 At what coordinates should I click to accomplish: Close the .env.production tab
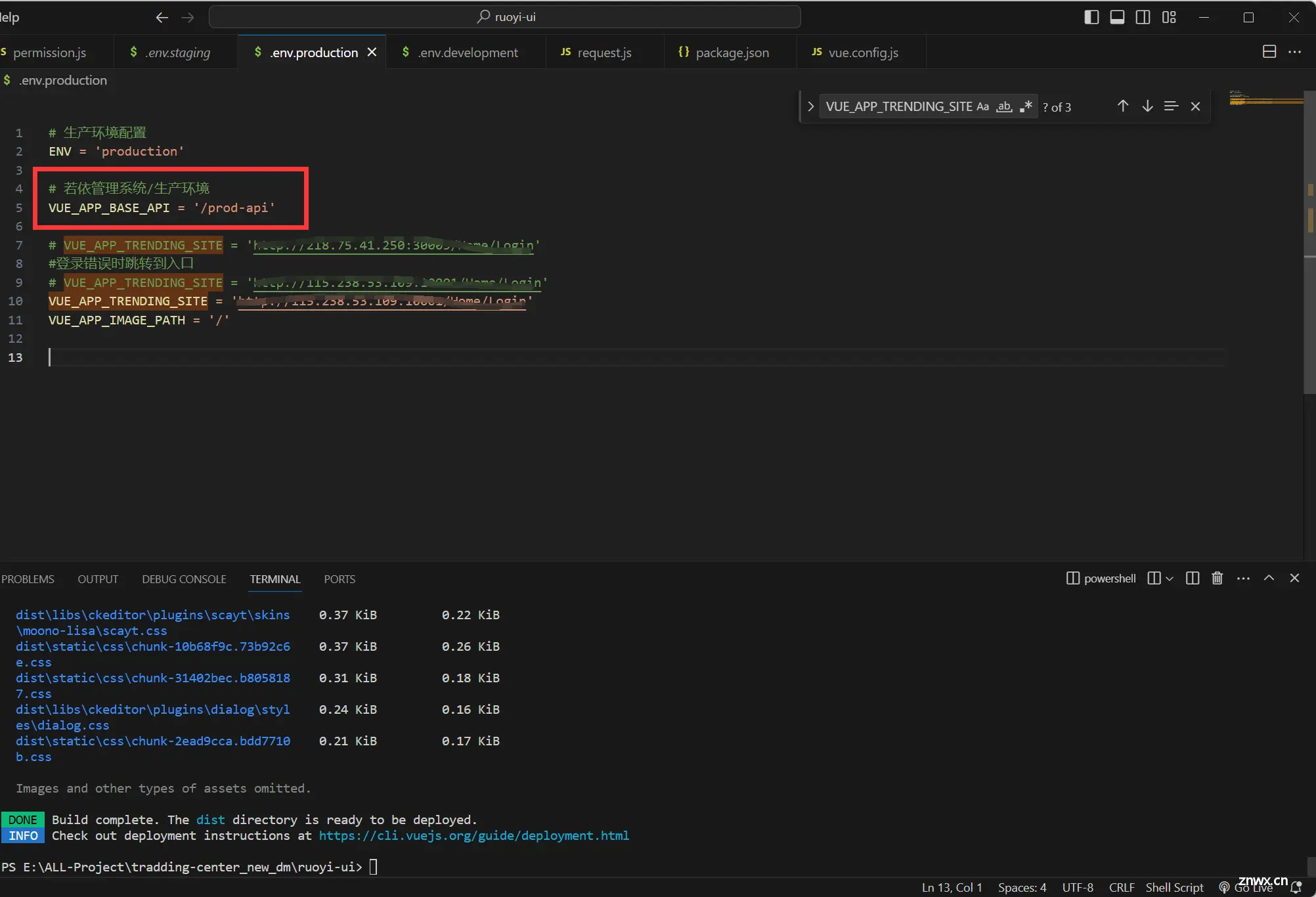click(x=372, y=52)
